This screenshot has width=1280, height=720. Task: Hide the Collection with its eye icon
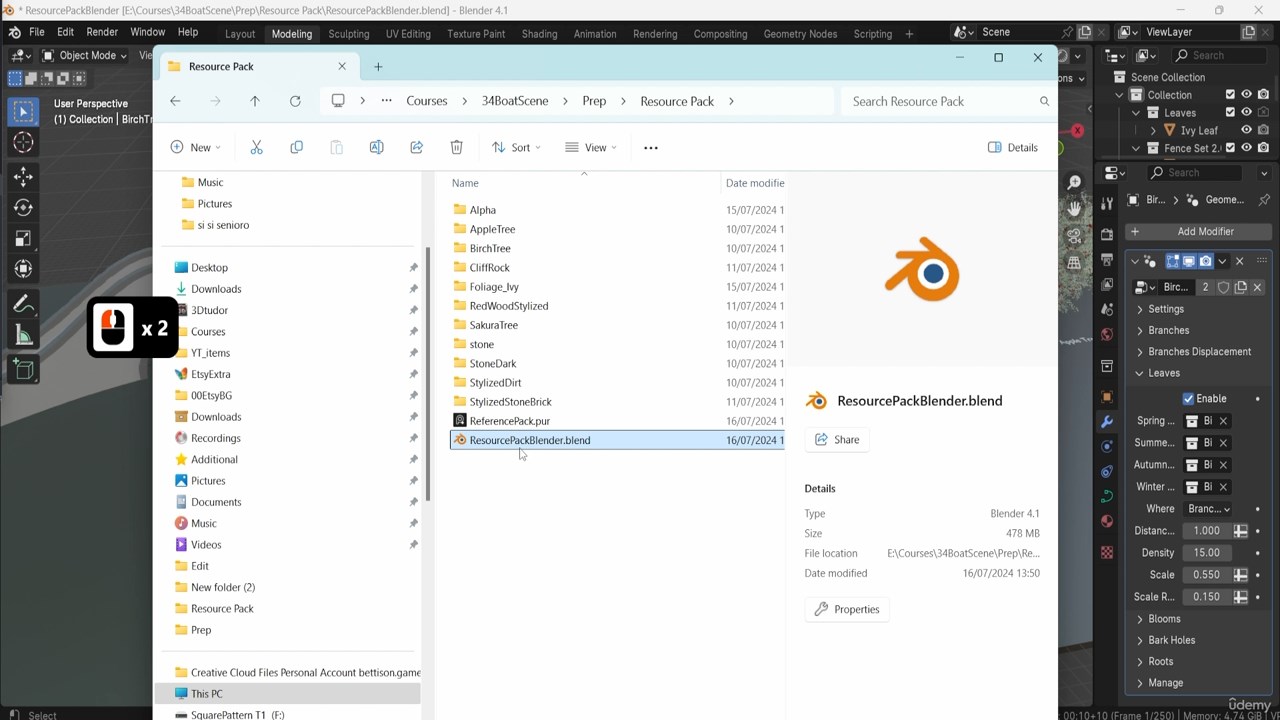click(1247, 95)
